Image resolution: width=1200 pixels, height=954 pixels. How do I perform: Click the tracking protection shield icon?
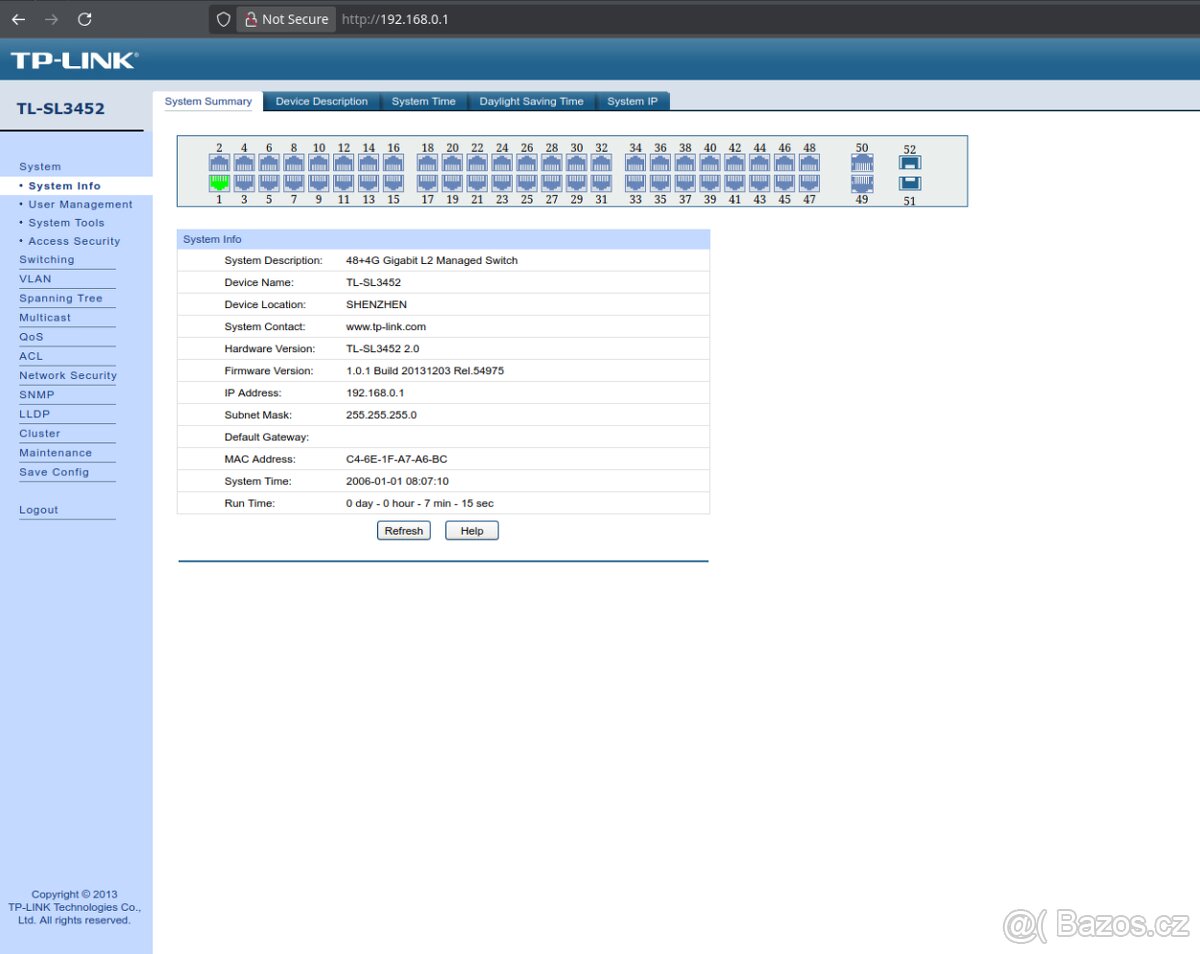click(222, 19)
